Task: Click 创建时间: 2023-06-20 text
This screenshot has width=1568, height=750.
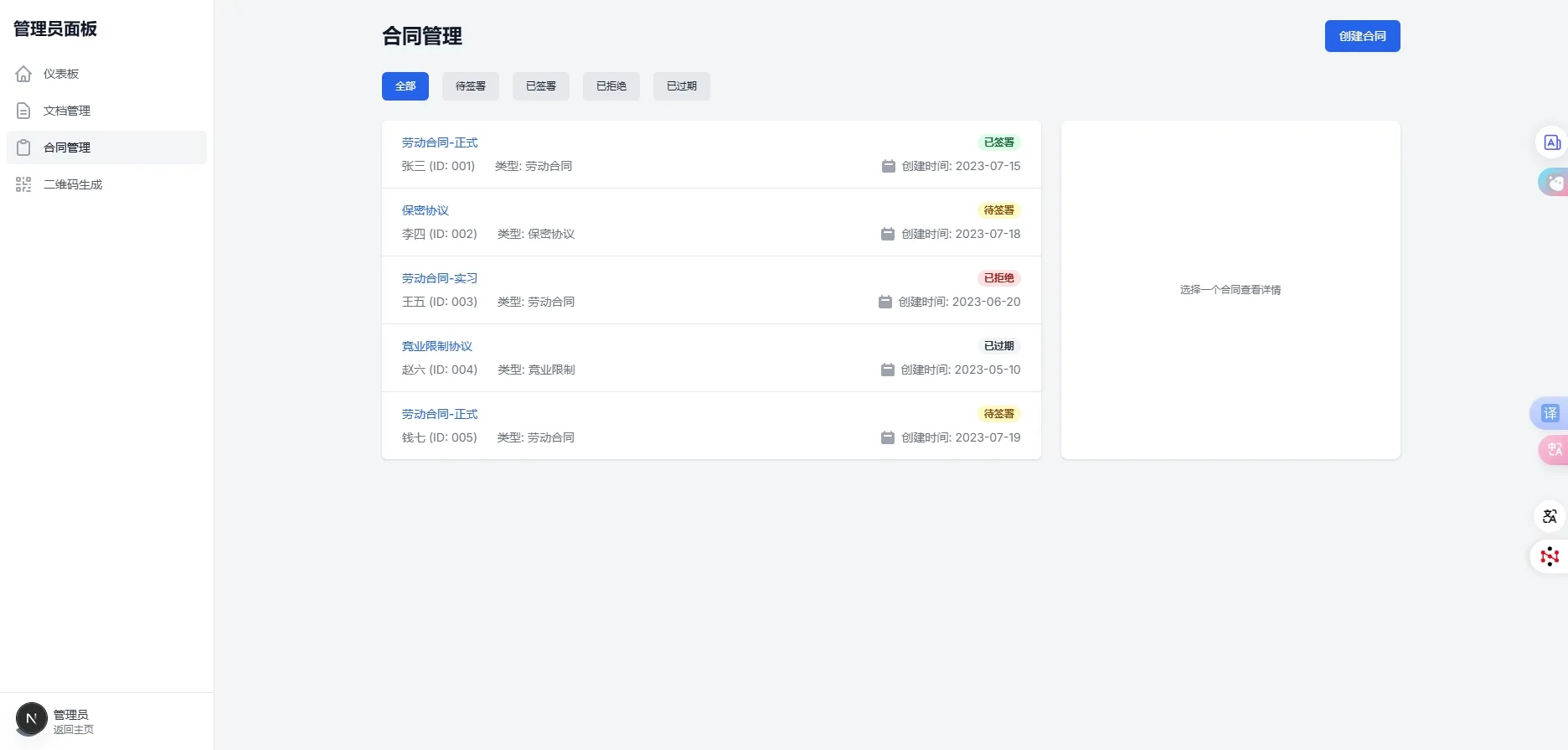Action: [960, 302]
